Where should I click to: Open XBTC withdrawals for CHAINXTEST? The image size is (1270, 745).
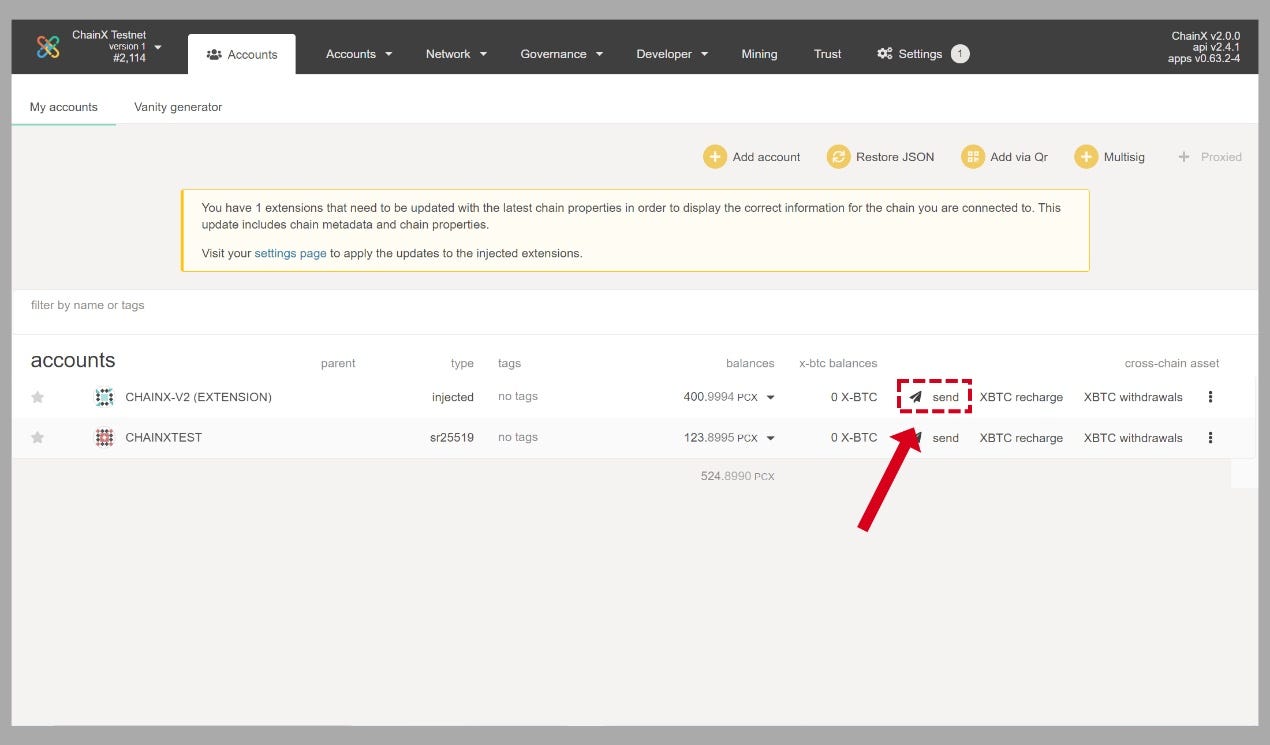tap(1133, 437)
